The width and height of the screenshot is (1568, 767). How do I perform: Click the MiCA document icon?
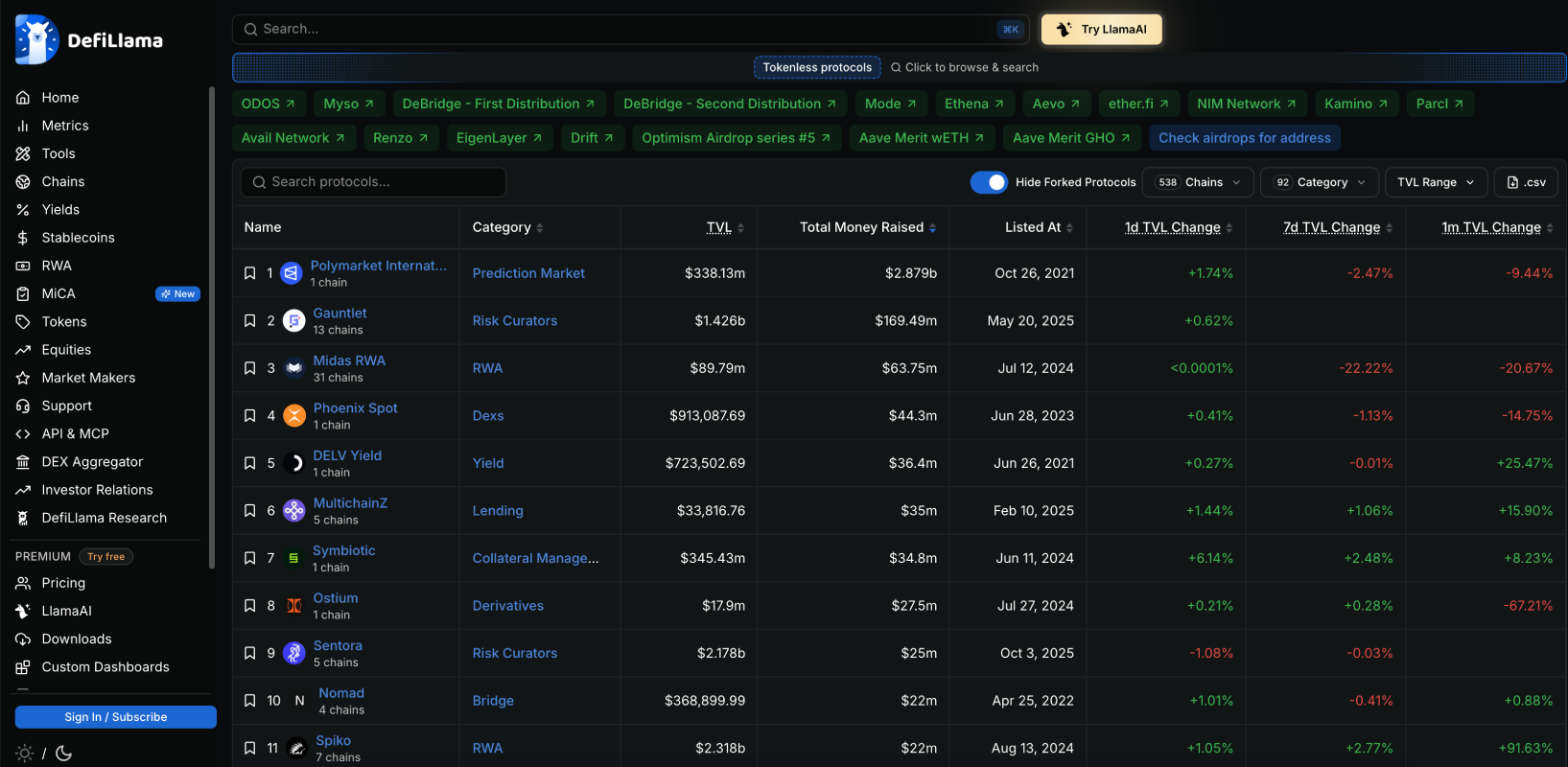(23, 293)
